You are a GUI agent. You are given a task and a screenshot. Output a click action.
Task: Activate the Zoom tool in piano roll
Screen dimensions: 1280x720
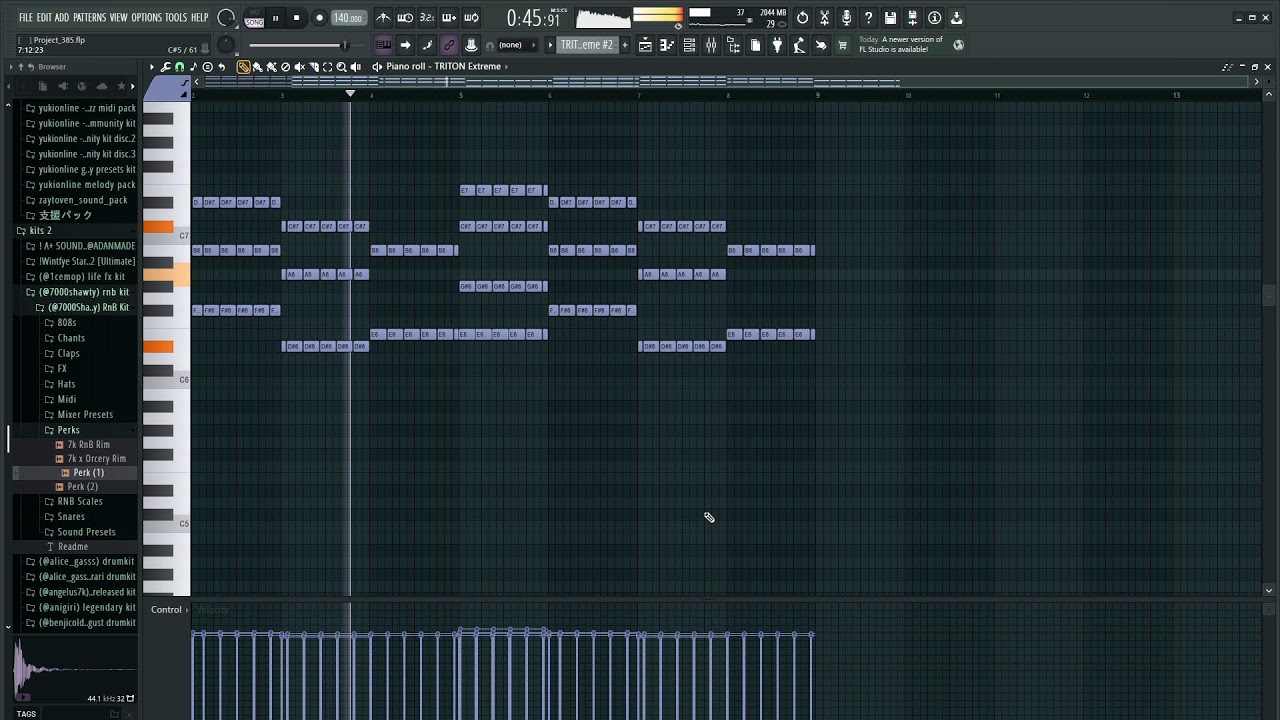[341, 67]
